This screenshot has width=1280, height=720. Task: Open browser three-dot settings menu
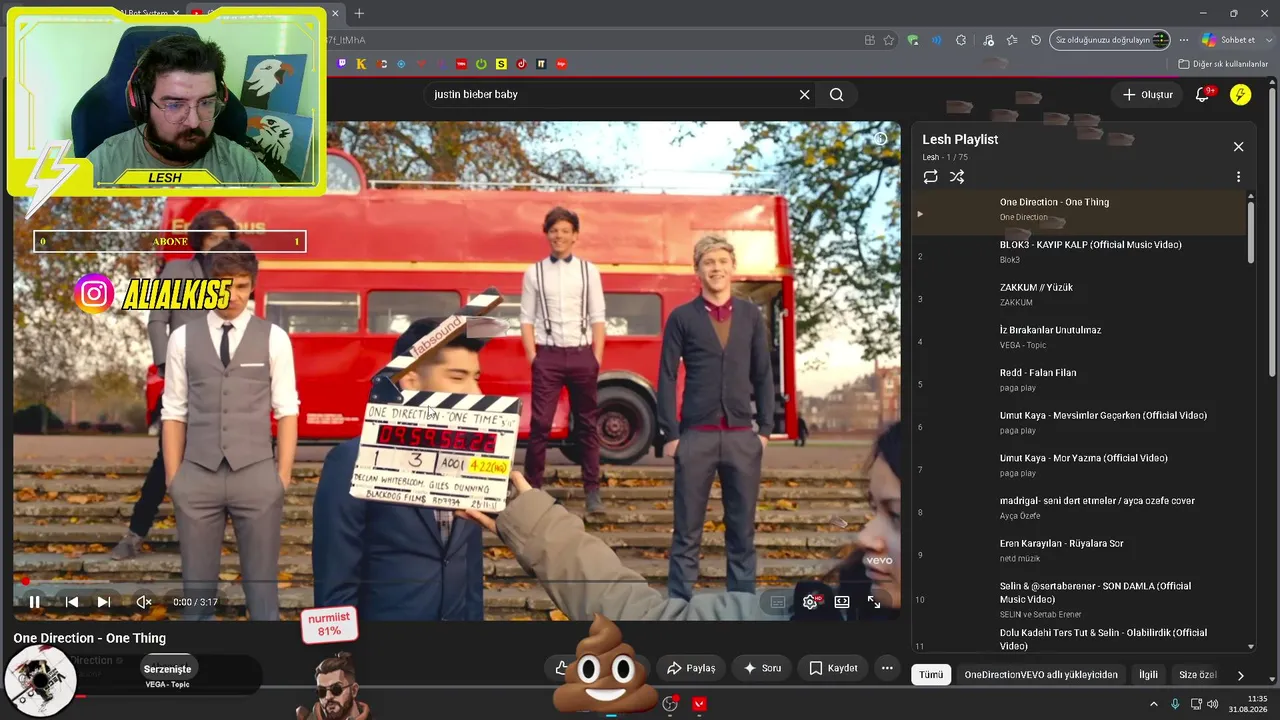(x=1184, y=40)
